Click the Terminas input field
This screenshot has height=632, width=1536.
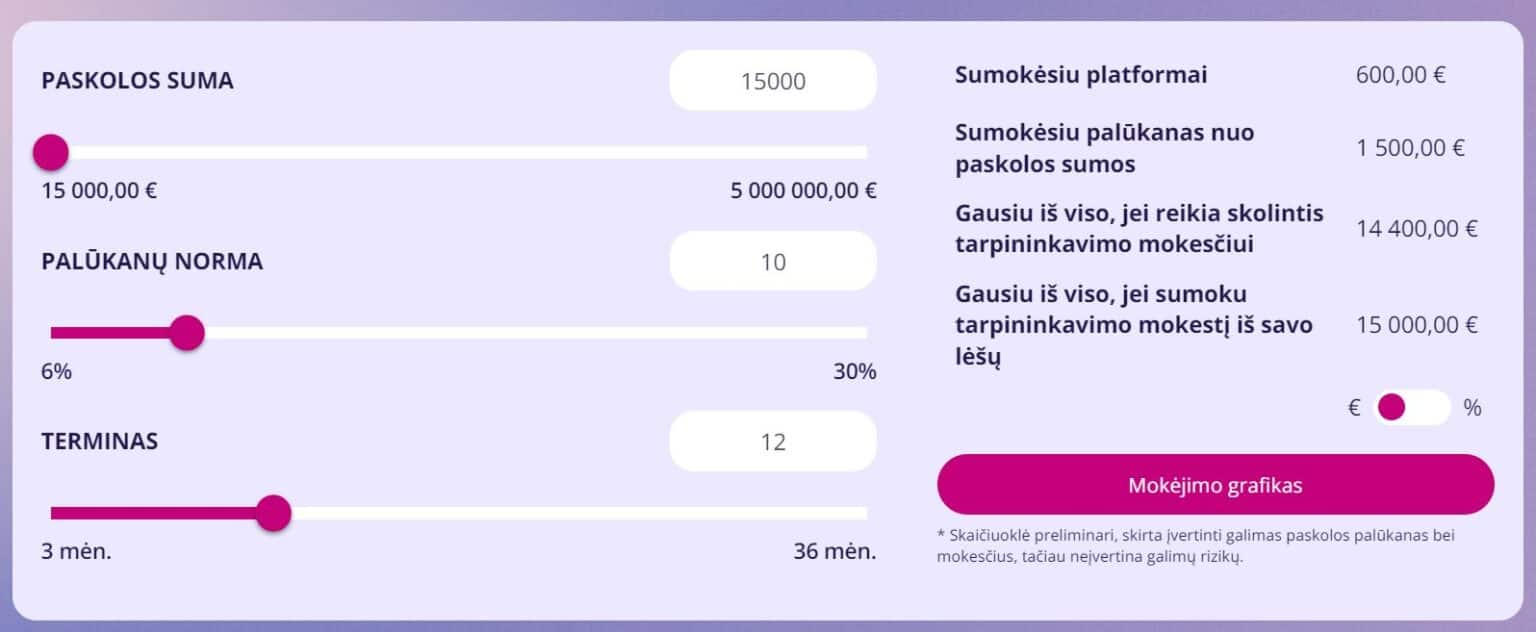coord(773,442)
